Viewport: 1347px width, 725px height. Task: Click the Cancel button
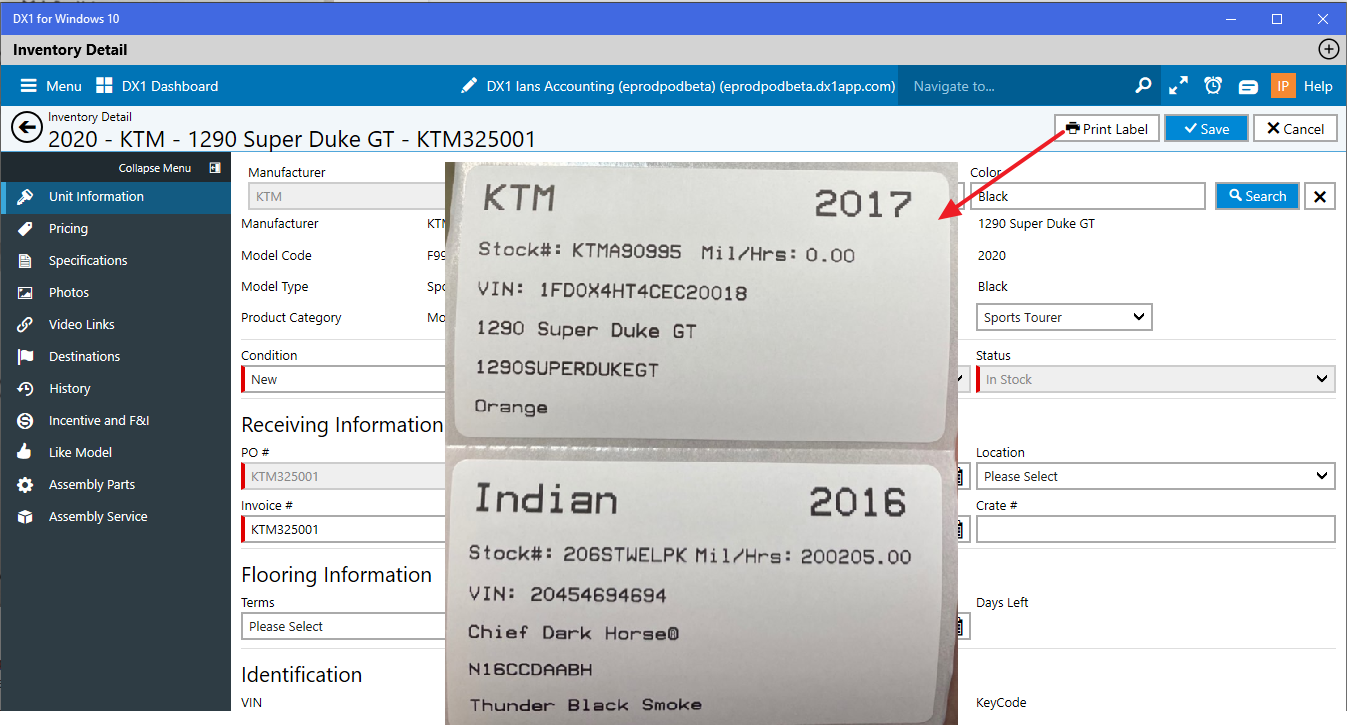[x=1295, y=128]
